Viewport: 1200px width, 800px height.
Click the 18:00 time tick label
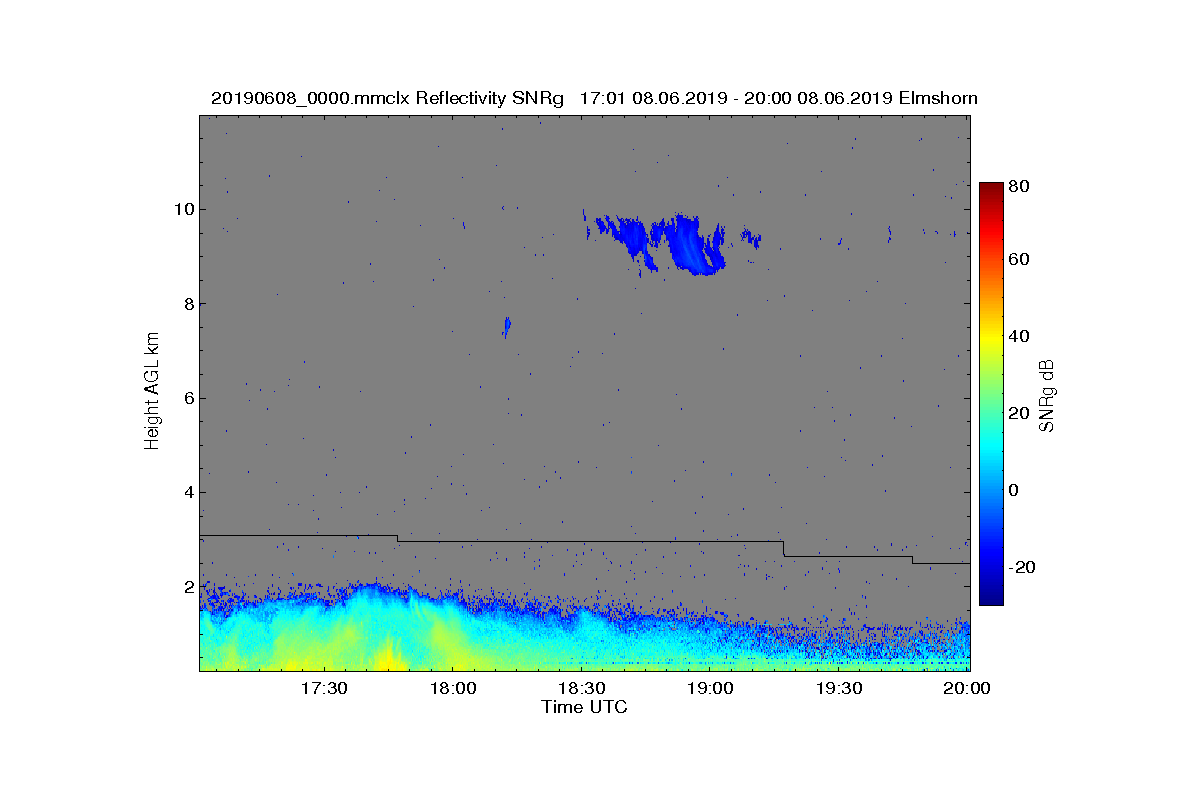click(x=453, y=689)
